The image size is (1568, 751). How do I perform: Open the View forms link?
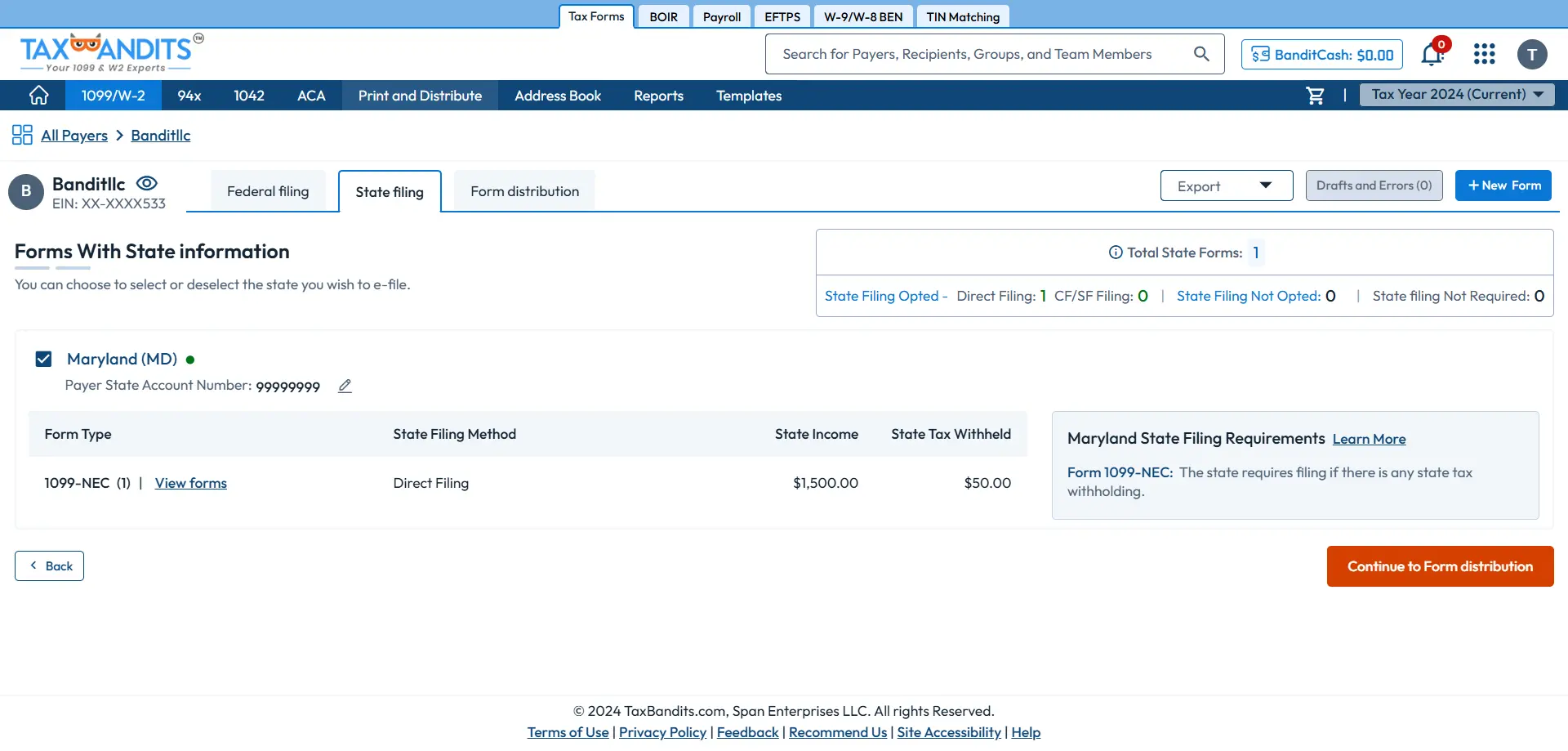pos(191,483)
